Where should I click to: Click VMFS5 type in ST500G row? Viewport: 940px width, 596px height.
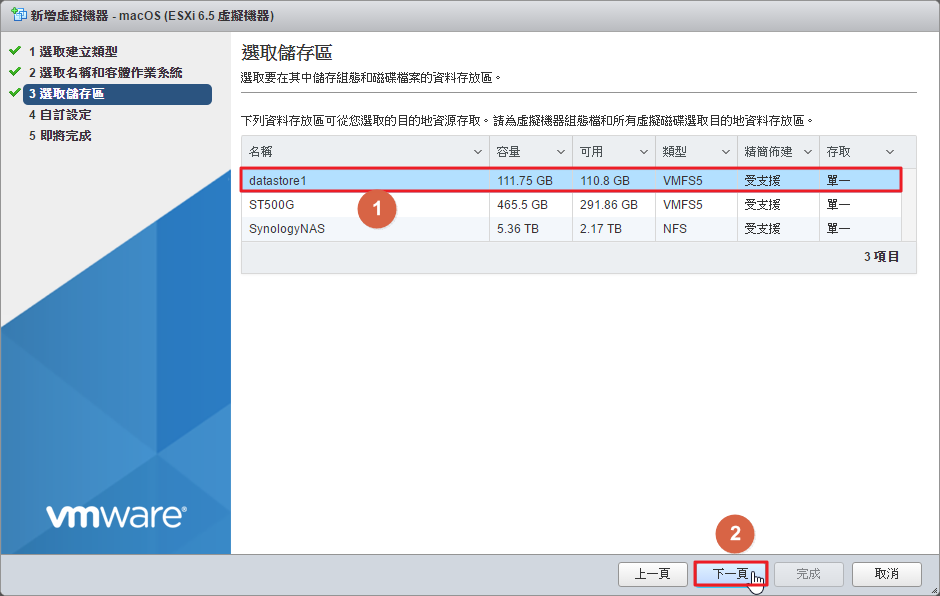[682, 205]
